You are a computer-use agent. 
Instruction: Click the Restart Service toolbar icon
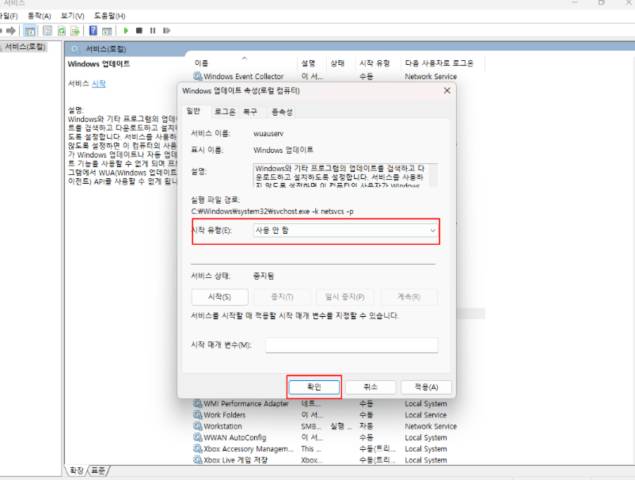(166, 30)
